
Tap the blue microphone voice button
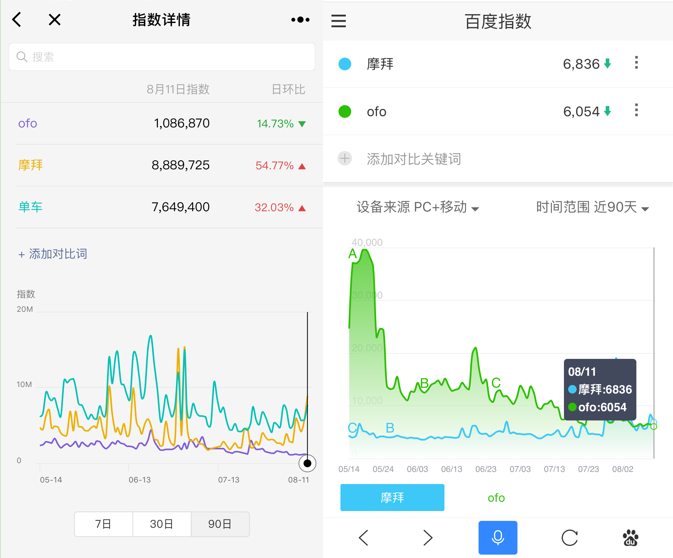[498, 537]
